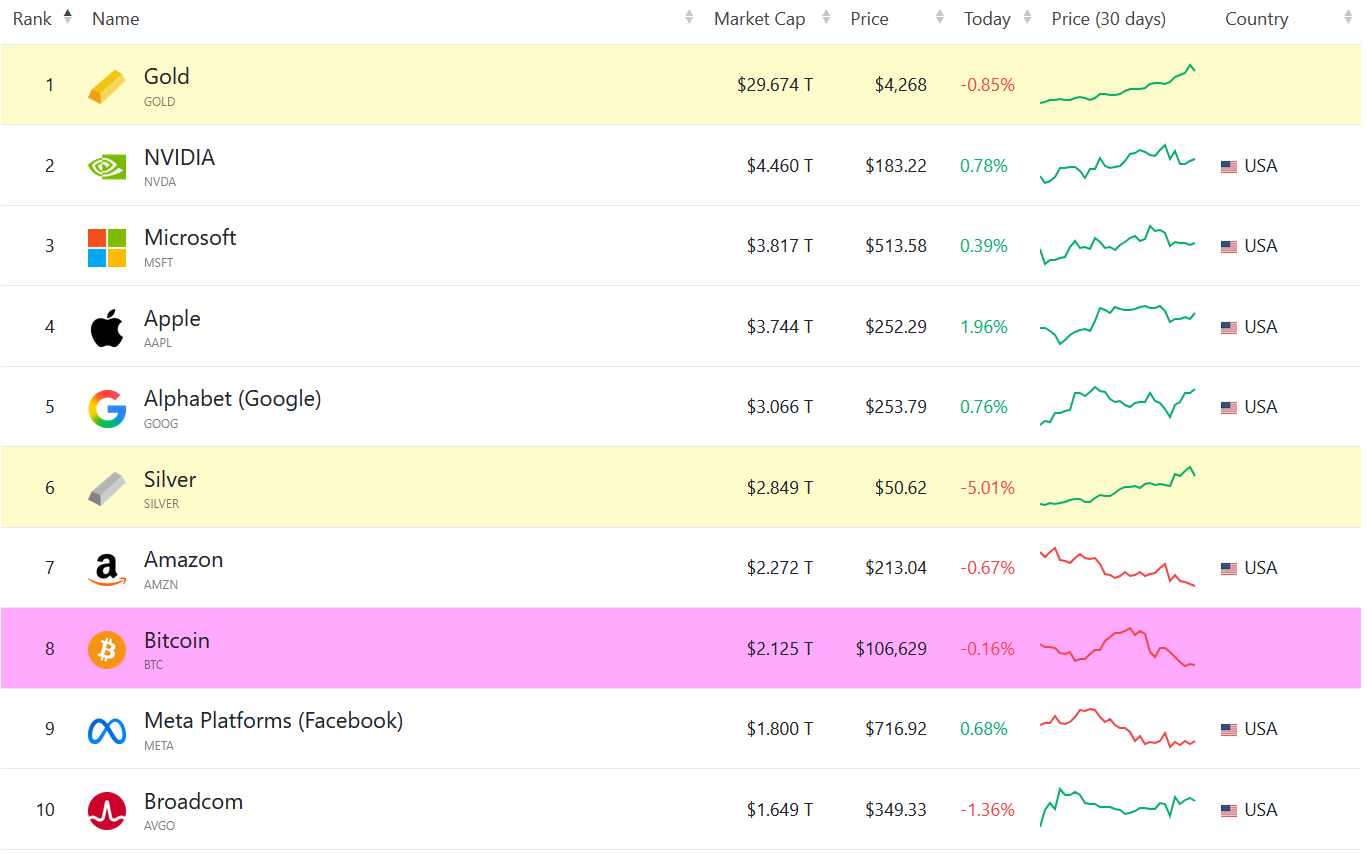Click the Microsoft logo icon
This screenshot has width=1367, height=854.
(x=107, y=247)
